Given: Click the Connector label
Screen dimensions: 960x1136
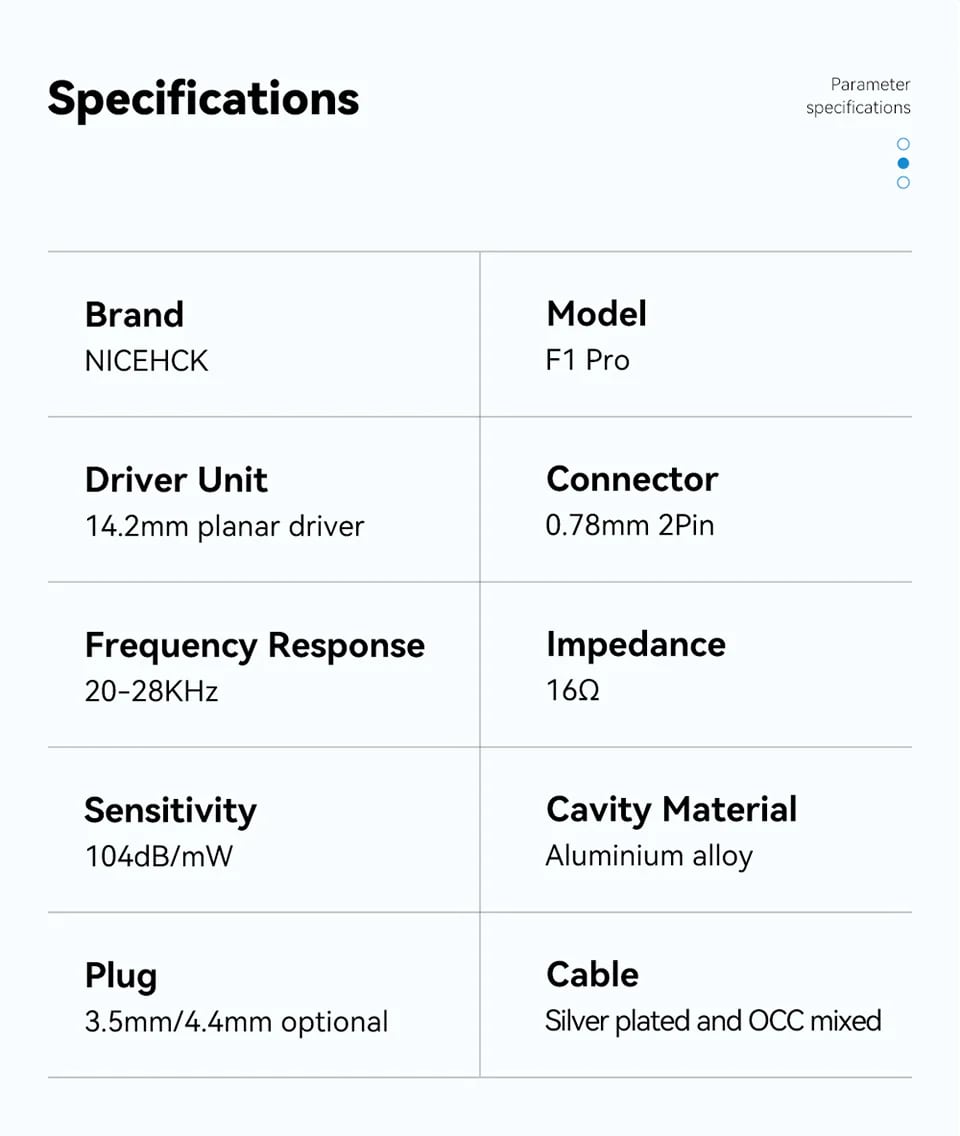Looking at the screenshot, I should pyautogui.click(x=632, y=479).
